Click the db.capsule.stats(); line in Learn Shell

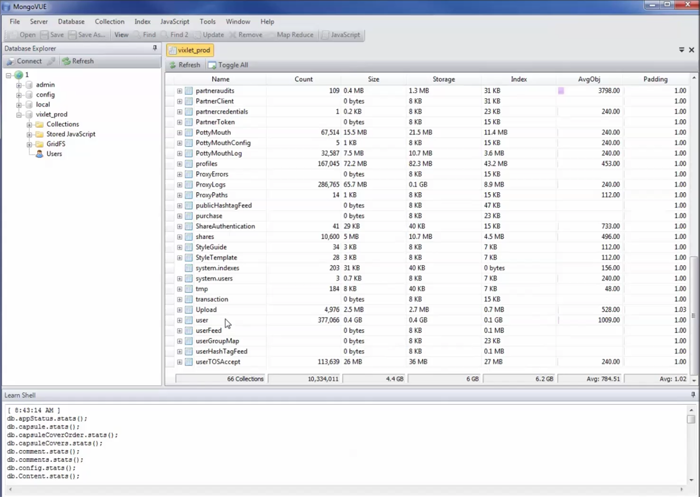click(43, 427)
